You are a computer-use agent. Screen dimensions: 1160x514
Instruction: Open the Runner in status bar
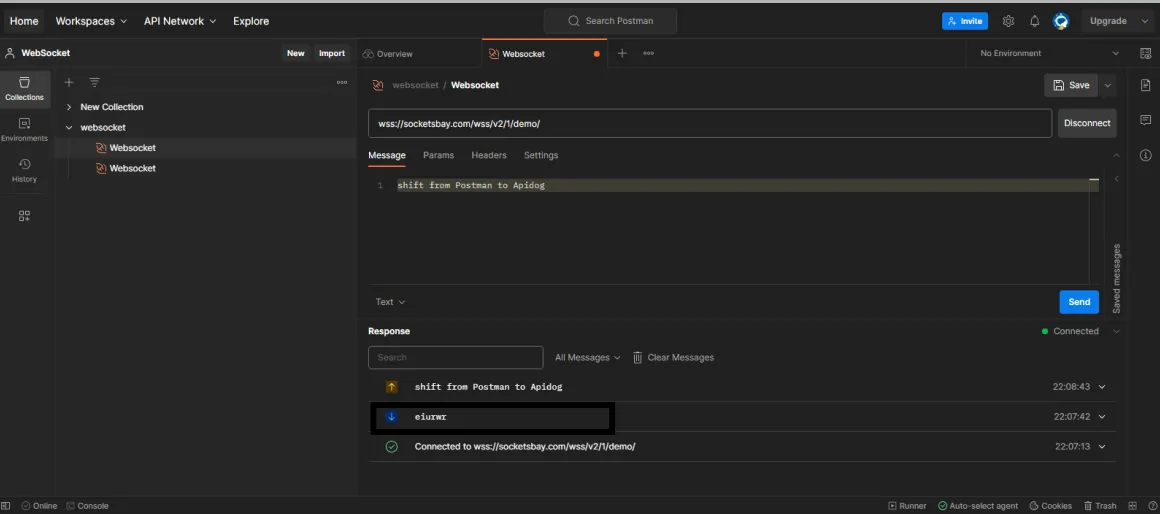pyautogui.click(x=907, y=506)
